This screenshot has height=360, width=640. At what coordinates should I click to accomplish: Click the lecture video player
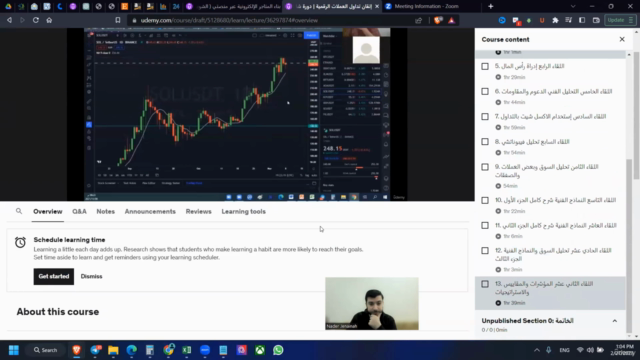point(237,114)
